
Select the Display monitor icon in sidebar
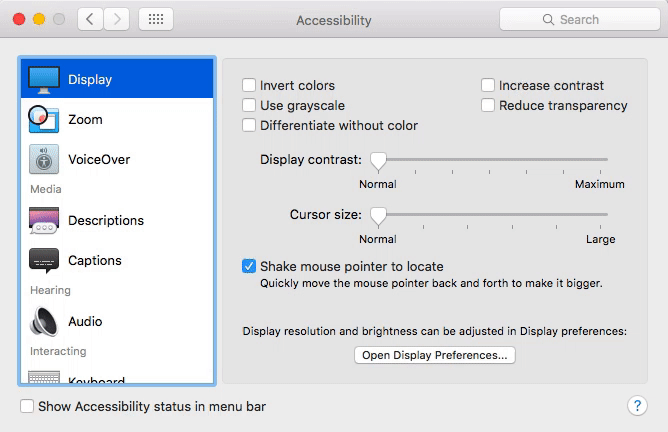pyautogui.click(x=44, y=79)
